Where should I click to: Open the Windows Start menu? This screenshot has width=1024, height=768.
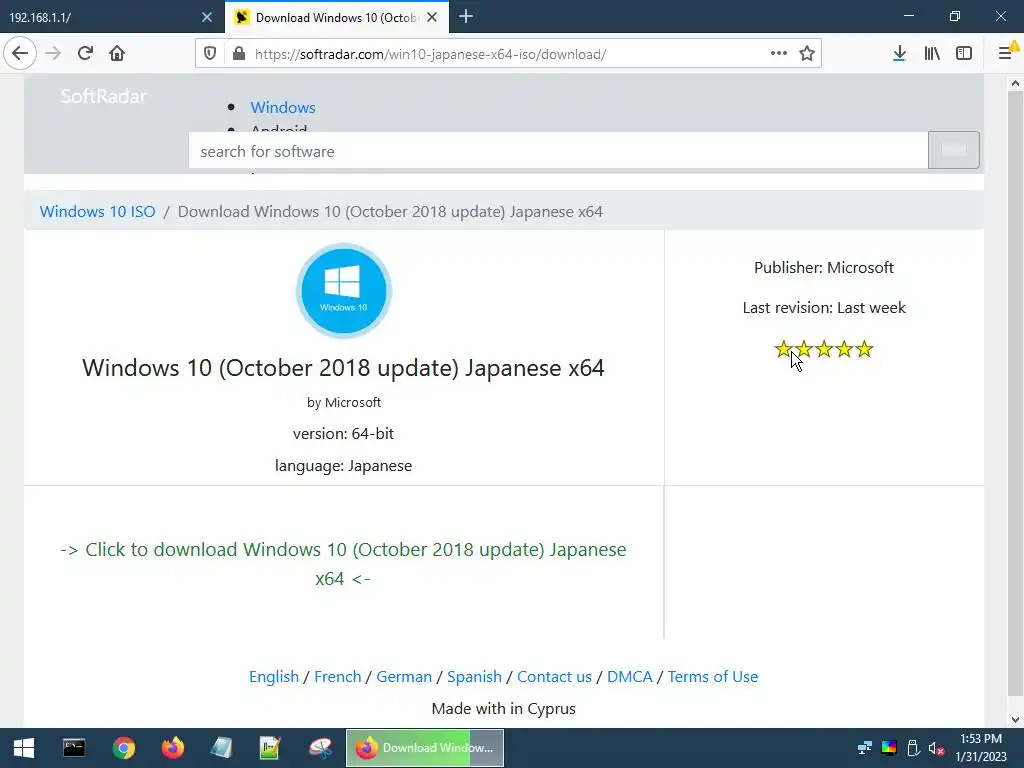(x=24, y=748)
